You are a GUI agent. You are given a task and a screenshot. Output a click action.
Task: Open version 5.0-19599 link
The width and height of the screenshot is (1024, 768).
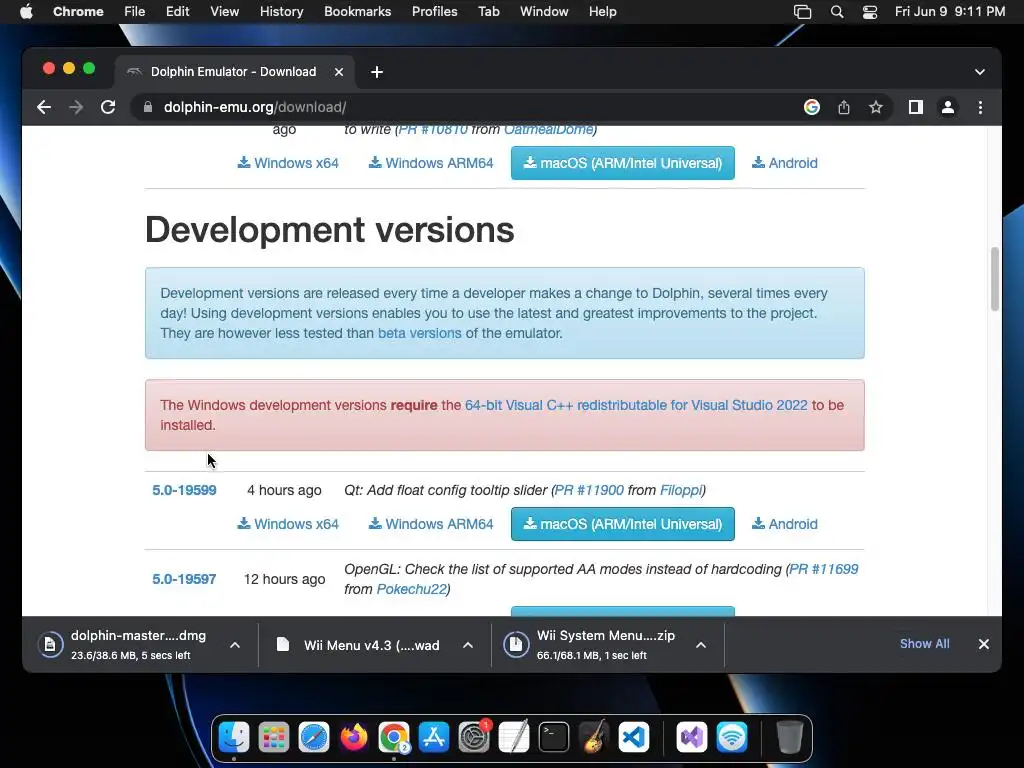(x=184, y=490)
